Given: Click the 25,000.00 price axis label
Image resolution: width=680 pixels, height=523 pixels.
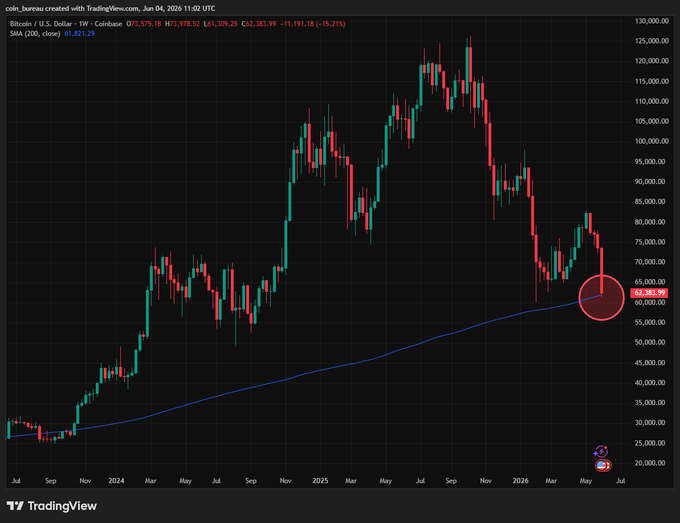Looking at the screenshot, I should click(x=650, y=443).
